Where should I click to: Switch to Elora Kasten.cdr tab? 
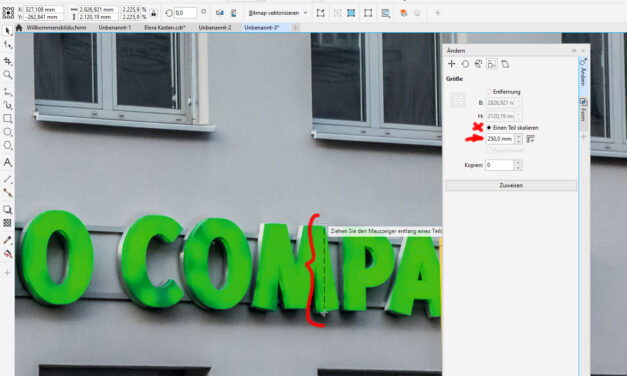tap(165, 28)
